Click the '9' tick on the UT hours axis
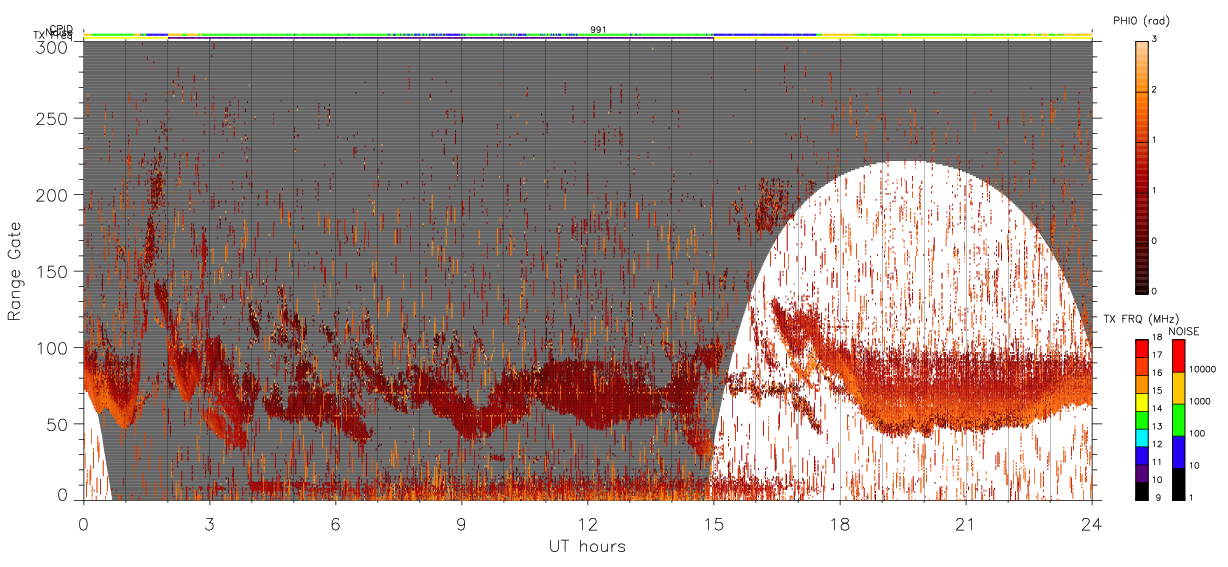This screenshot has width=1228, height=567. pos(462,523)
